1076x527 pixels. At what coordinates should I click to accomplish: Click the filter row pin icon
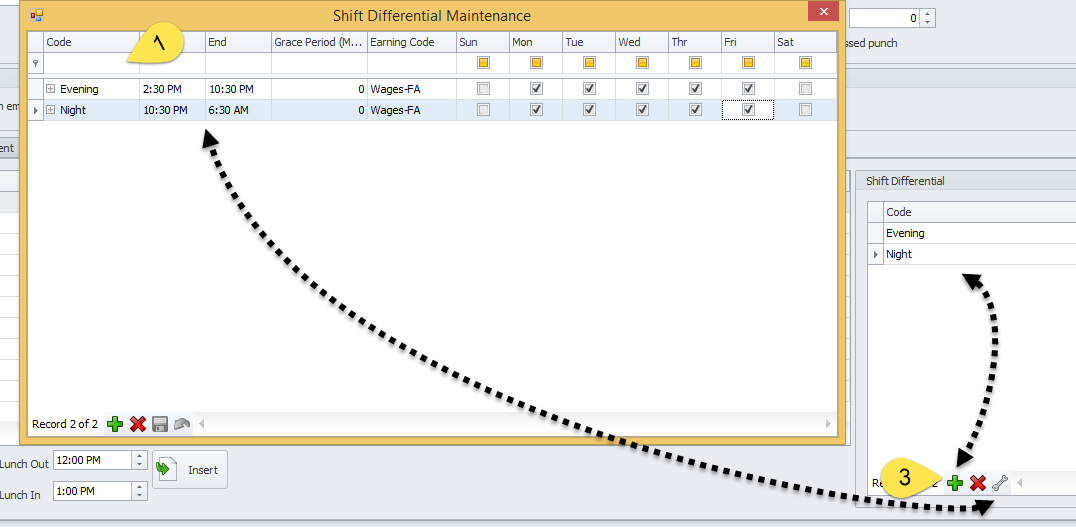(36, 63)
